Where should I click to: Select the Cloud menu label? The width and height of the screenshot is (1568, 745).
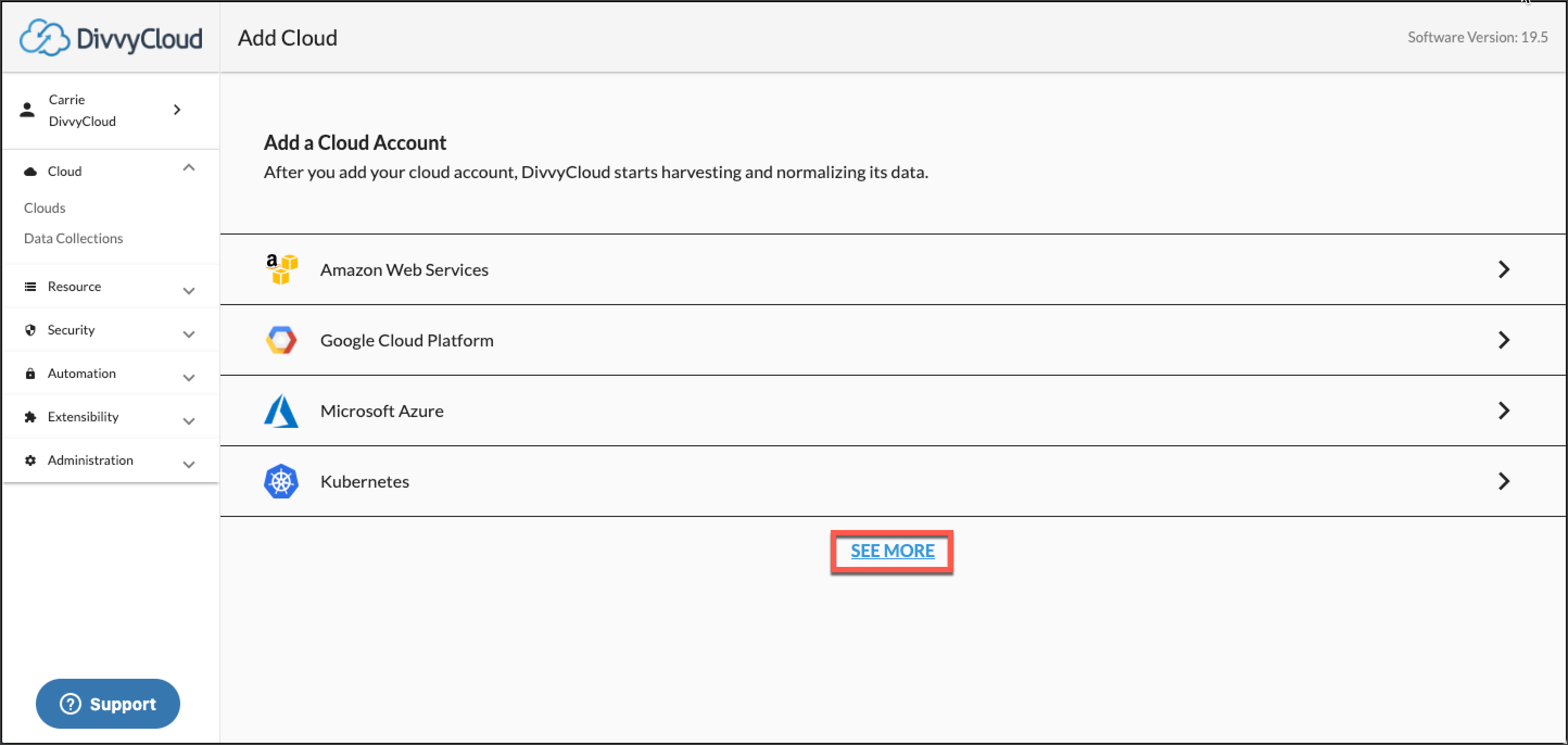[65, 172]
